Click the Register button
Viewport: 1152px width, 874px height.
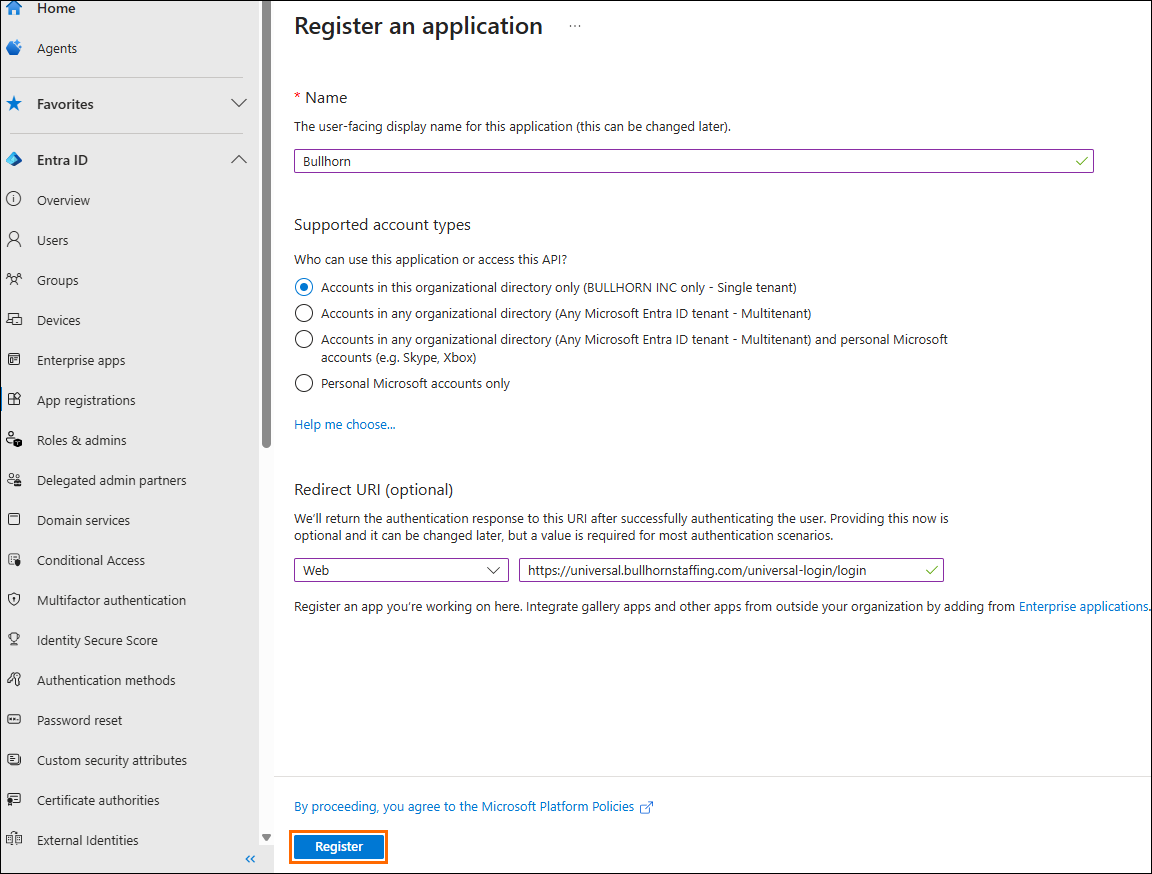tap(339, 846)
